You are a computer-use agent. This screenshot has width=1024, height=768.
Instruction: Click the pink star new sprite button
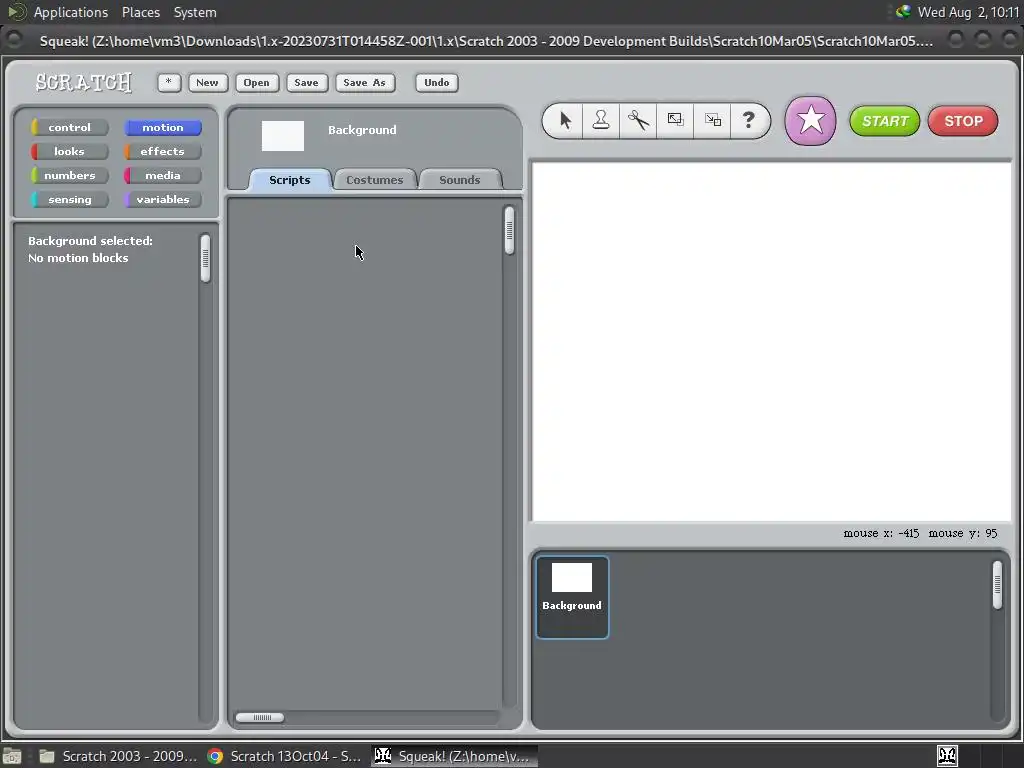click(810, 121)
